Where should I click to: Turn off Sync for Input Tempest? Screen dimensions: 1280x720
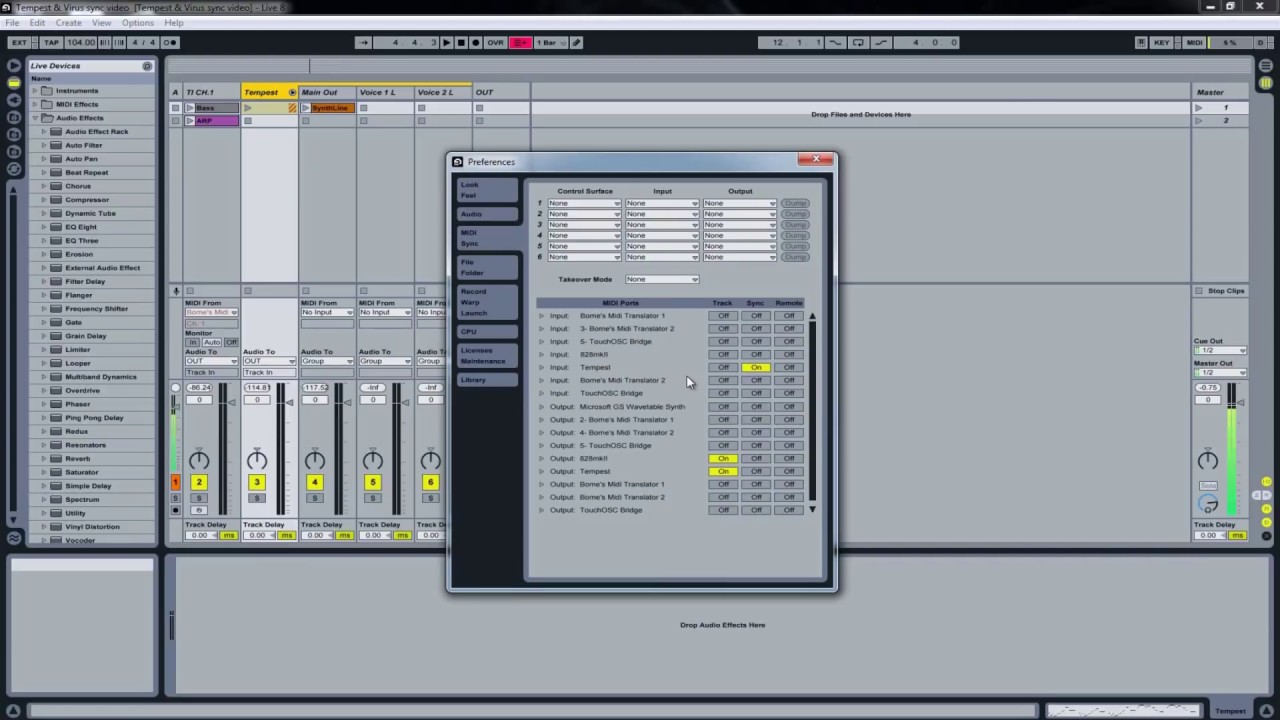point(756,368)
